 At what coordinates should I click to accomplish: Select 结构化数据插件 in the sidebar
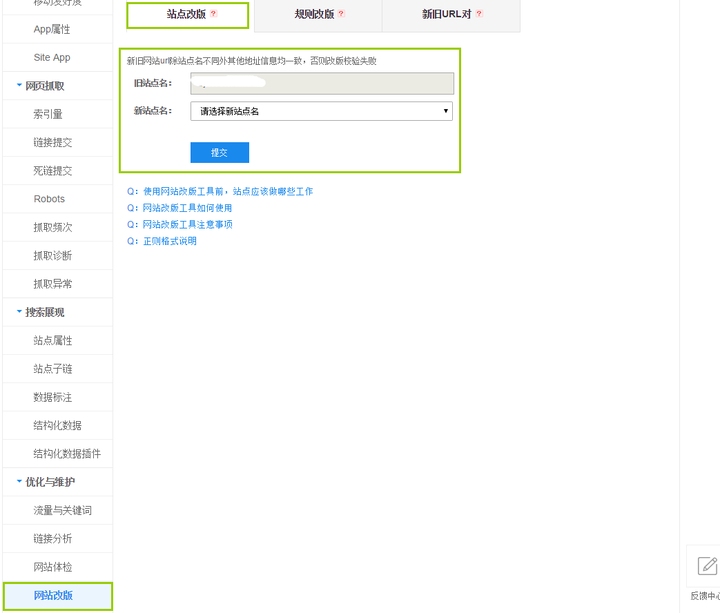point(66,454)
